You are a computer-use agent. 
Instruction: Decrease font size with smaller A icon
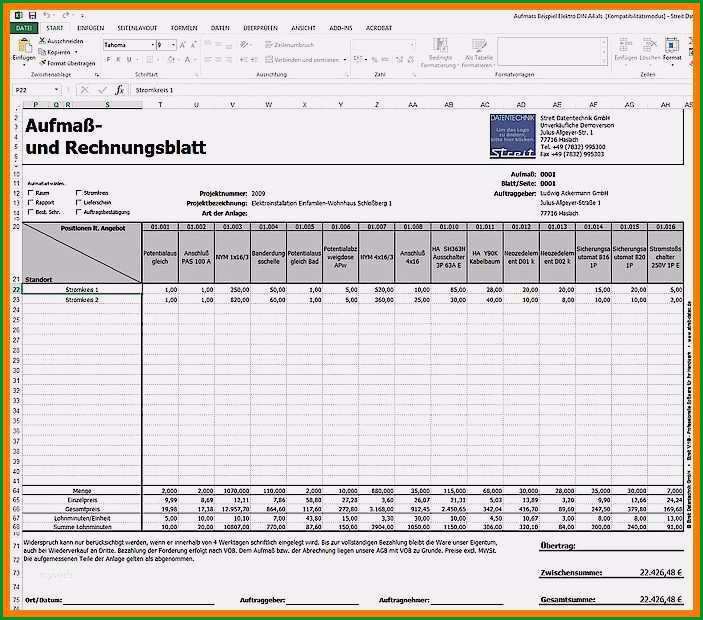(193, 45)
